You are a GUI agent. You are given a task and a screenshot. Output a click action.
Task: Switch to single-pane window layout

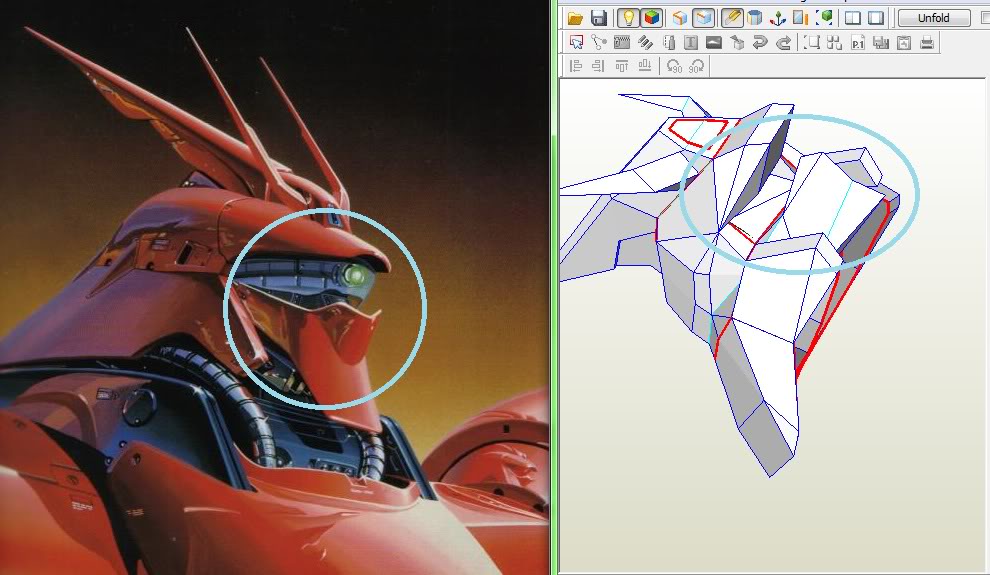pyautogui.click(x=876, y=18)
